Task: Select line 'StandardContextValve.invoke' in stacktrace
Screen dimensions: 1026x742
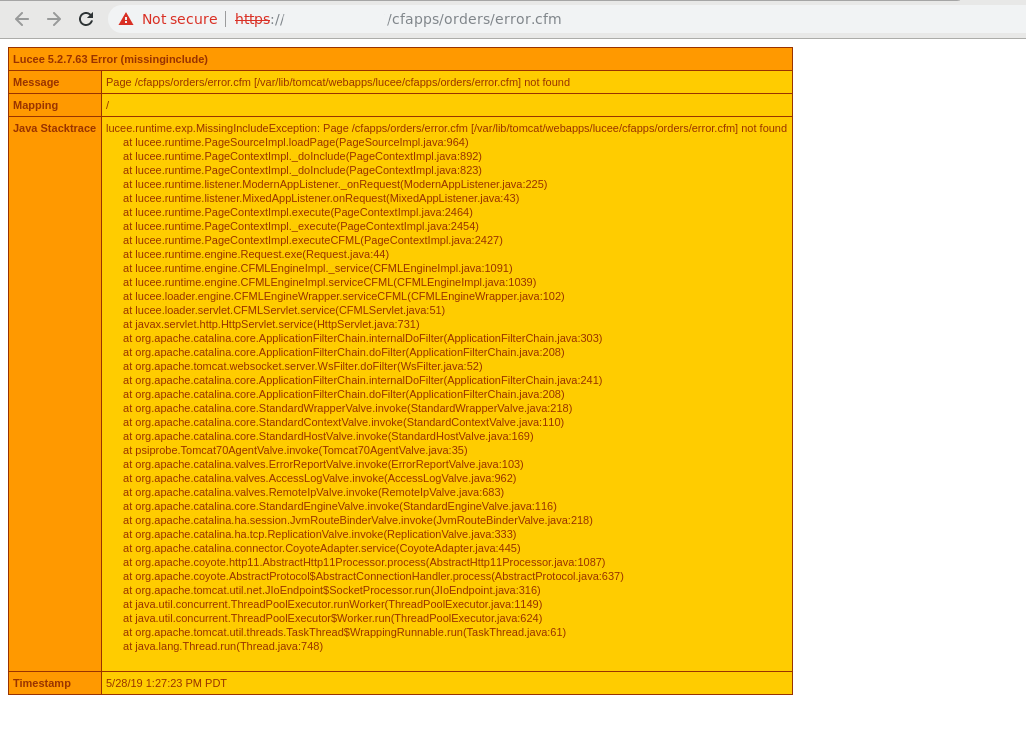Action: tap(344, 422)
